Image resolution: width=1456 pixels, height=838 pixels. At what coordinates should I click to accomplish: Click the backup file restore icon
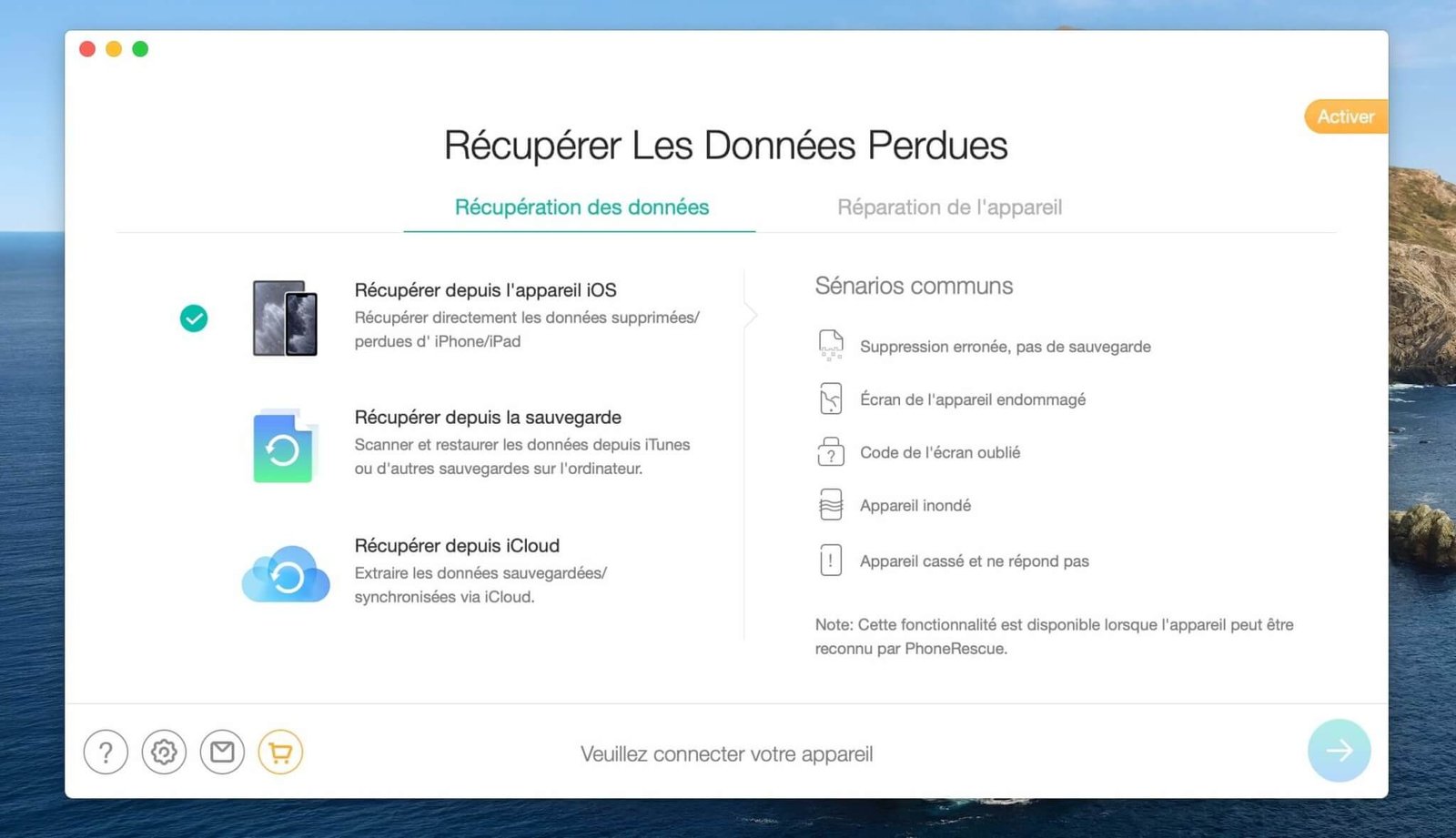pos(285,445)
